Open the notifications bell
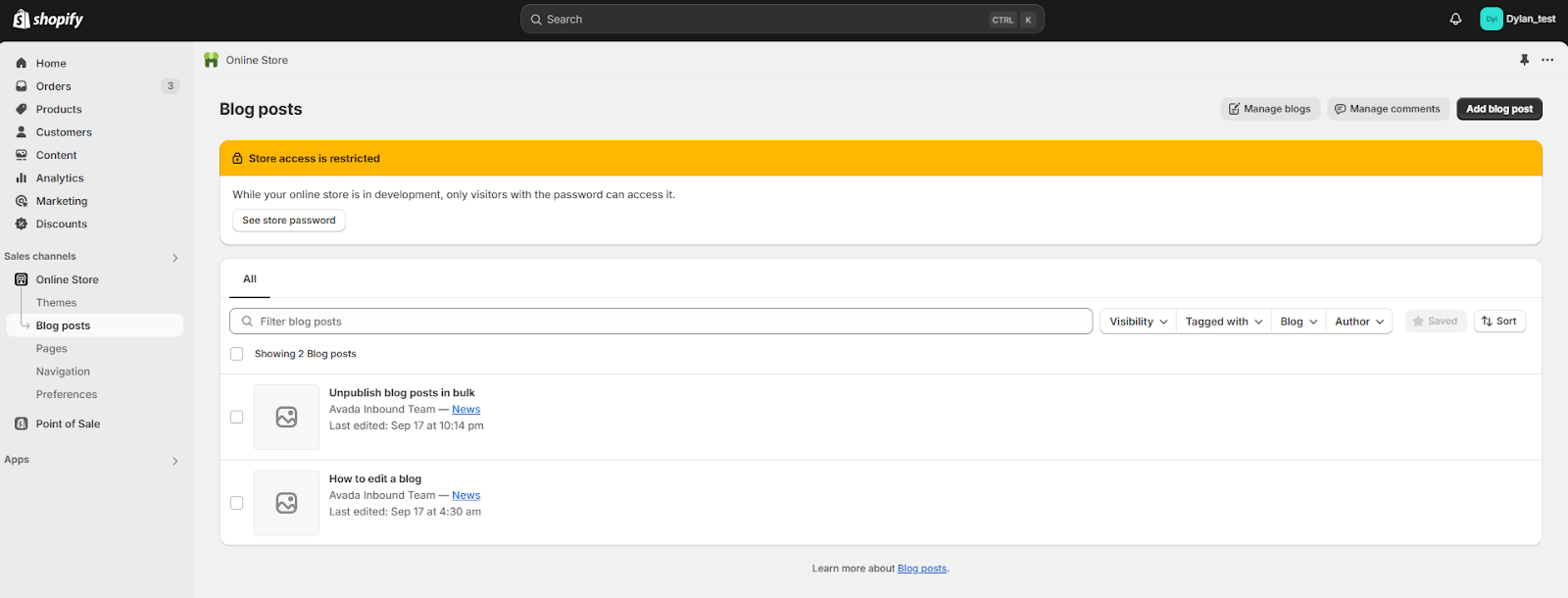This screenshot has width=1568, height=598. pyautogui.click(x=1455, y=19)
